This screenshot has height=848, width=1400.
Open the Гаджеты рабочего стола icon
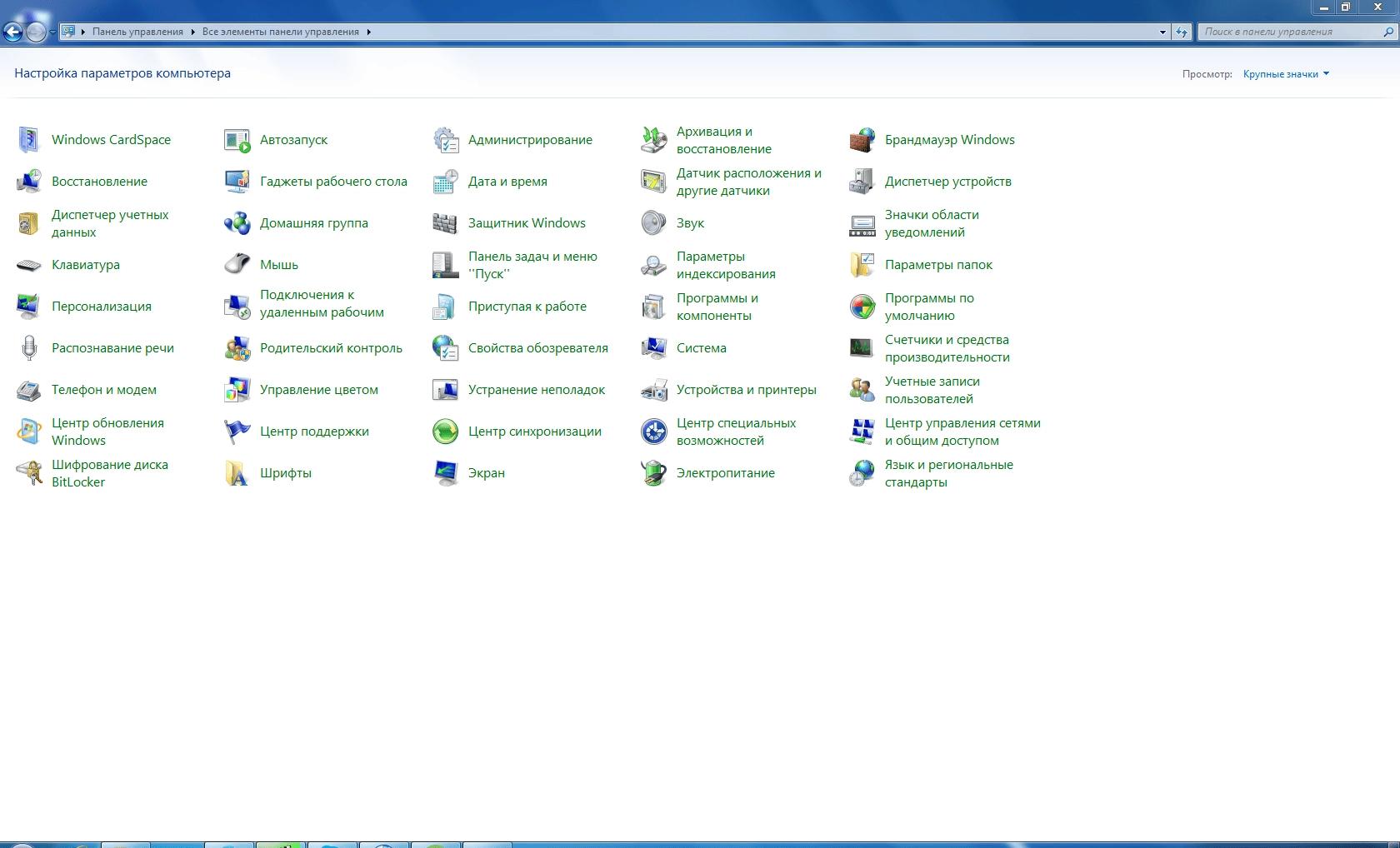tap(237, 182)
